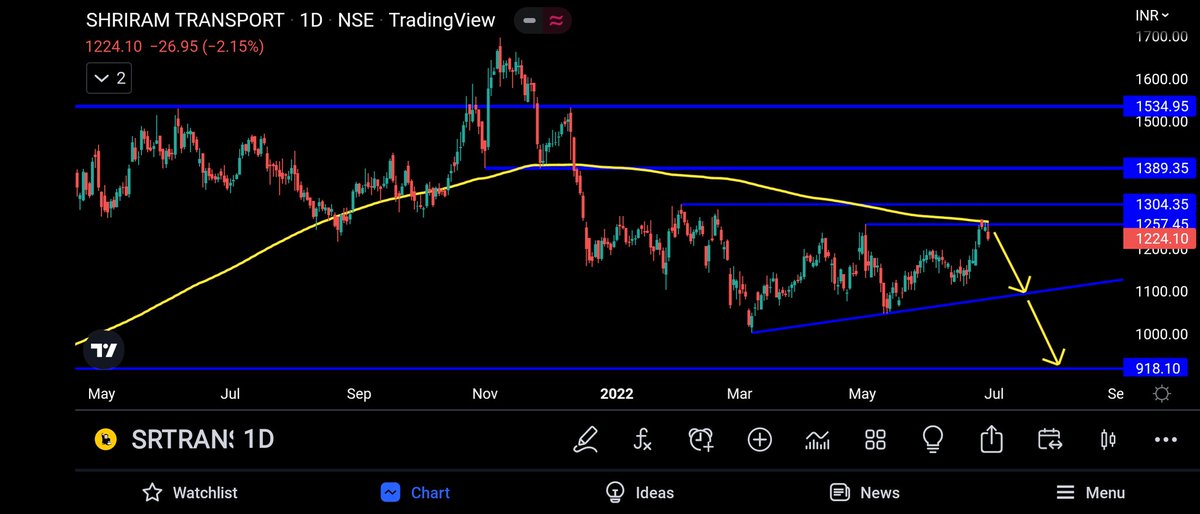Open the three-dot more options menu
The width and height of the screenshot is (1200, 514).
tap(1165, 439)
